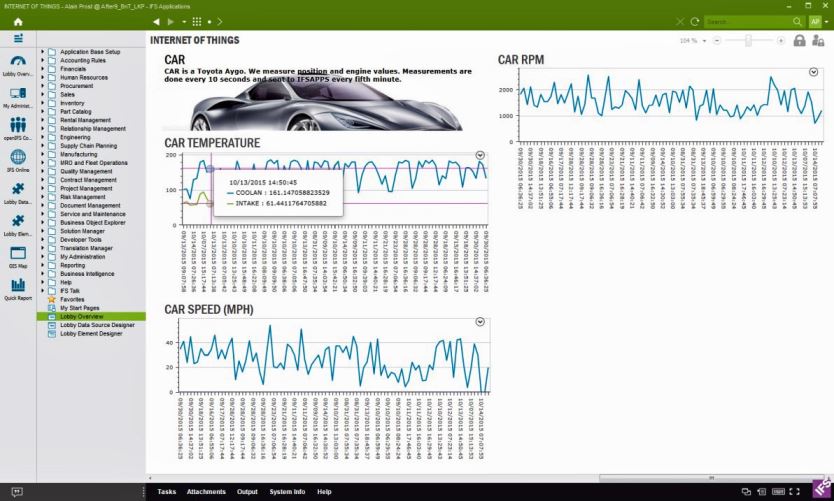Click the horizontal scrollbar thumb at bottom
Screen dimensions: 834x501
711,478
